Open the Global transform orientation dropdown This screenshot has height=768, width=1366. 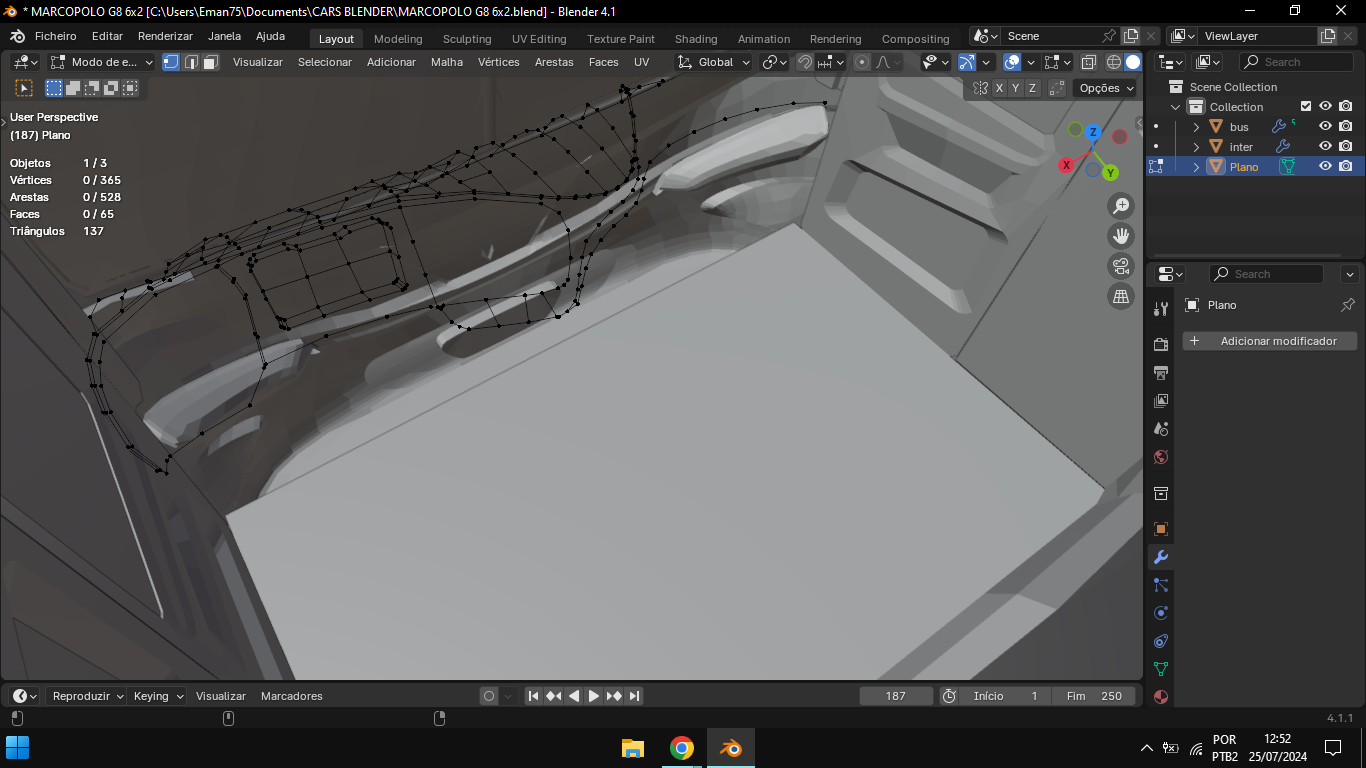pyautogui.click(x=714, y=62)
